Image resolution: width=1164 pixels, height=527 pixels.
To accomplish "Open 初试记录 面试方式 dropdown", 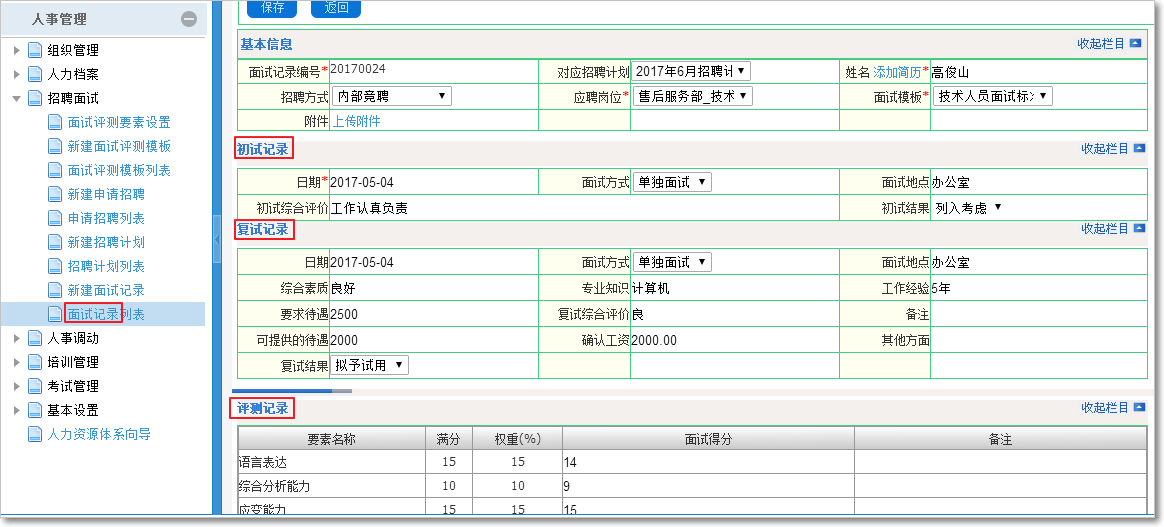I will coord(672,182).
